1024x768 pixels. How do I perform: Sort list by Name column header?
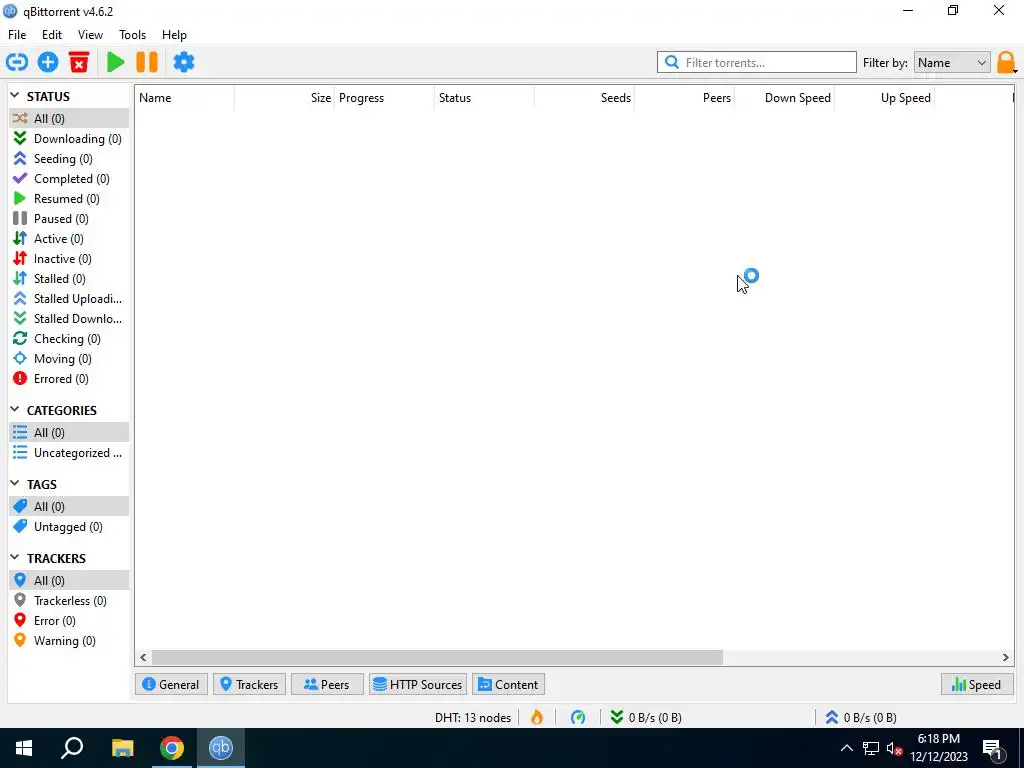[x=185, y=98]
